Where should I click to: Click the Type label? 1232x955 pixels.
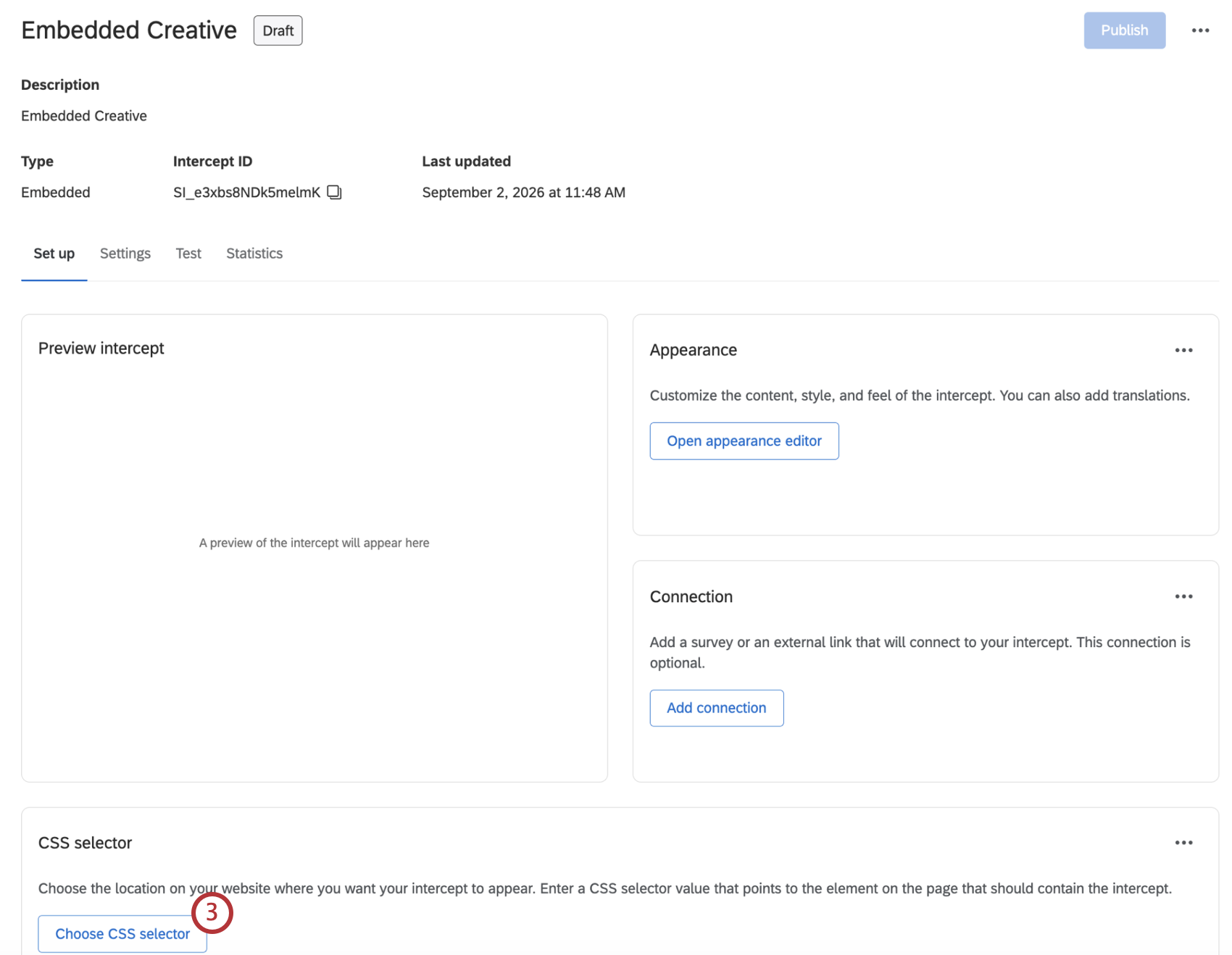37,162
